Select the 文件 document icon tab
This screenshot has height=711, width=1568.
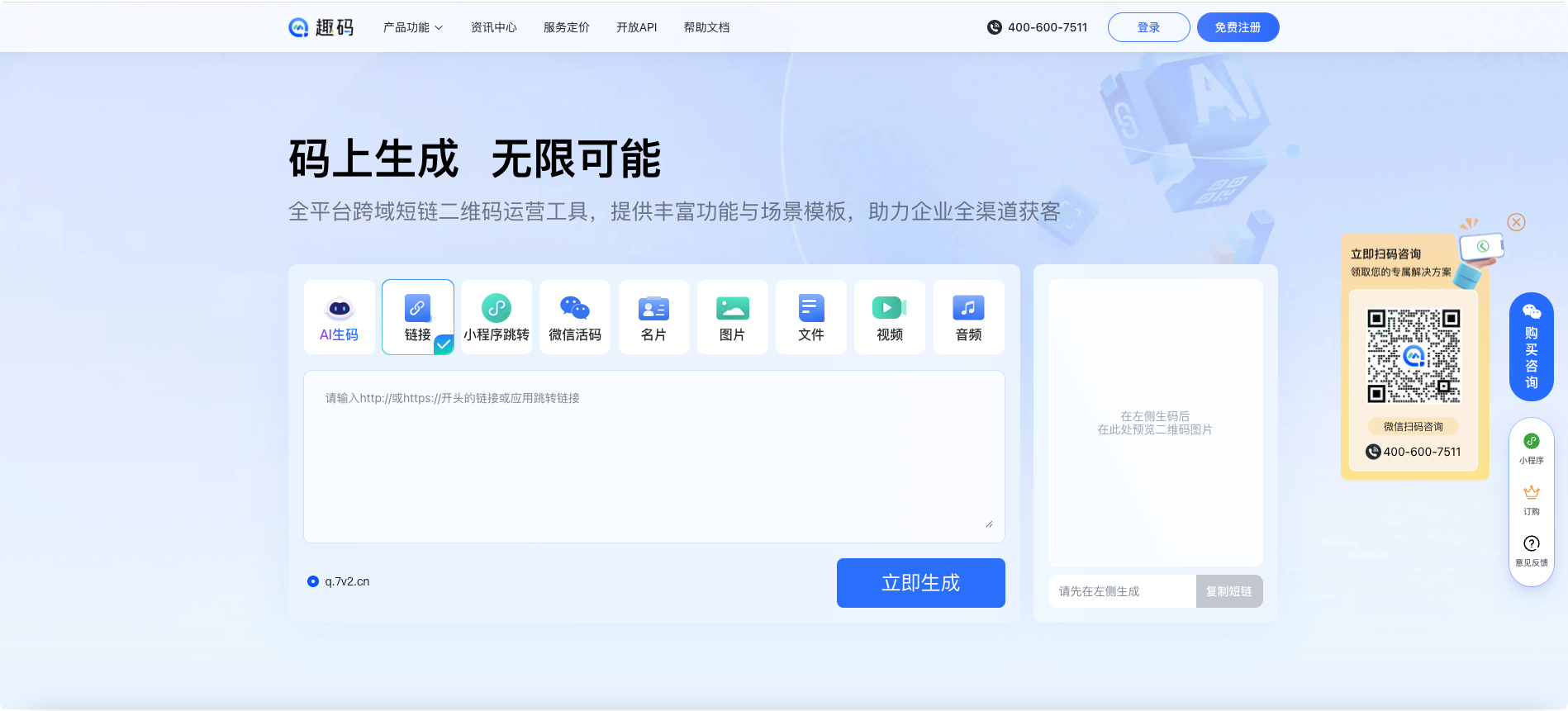811,317
